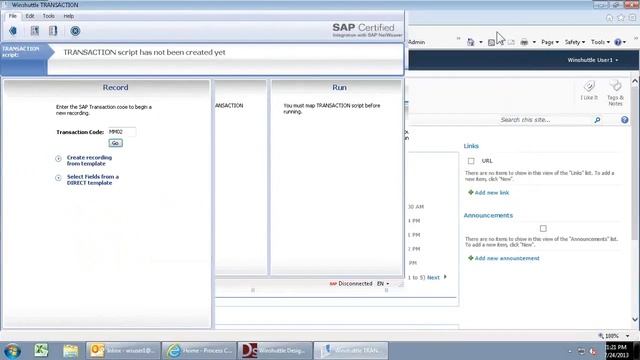Click the browser Home toolbar icon
The width and height of the screenshot is (640, 360).
pyautogui.click(x=471, y=42)
